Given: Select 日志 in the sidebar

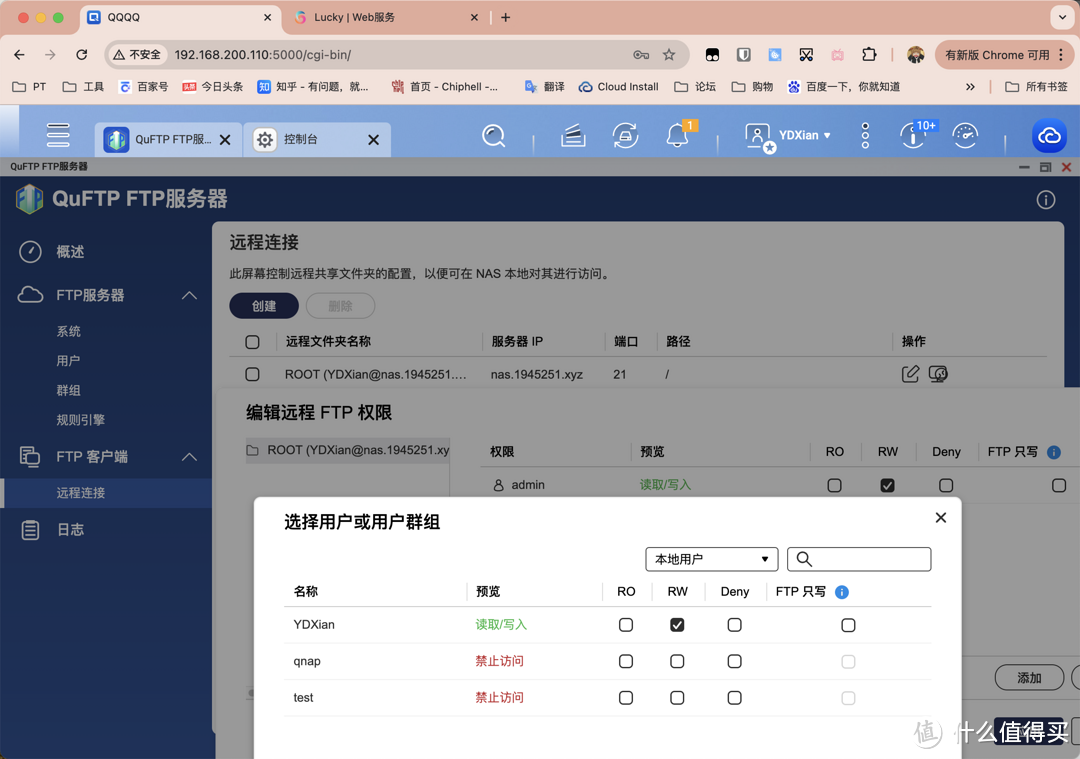Looking at the screenshot, I should [x=70, y=530].
